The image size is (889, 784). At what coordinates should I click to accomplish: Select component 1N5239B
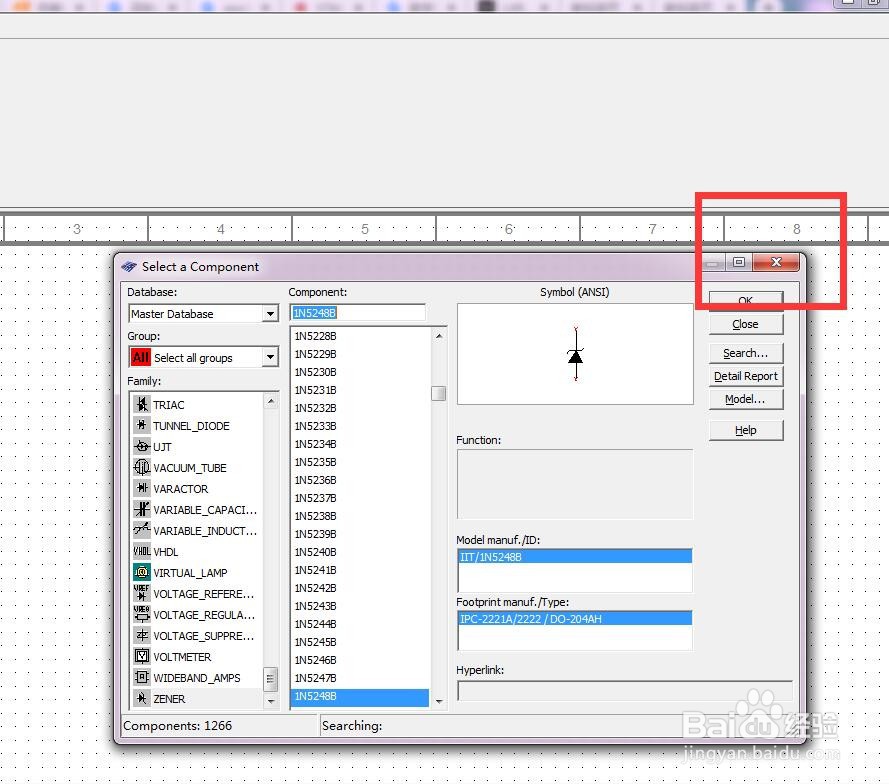coord(315,534)
